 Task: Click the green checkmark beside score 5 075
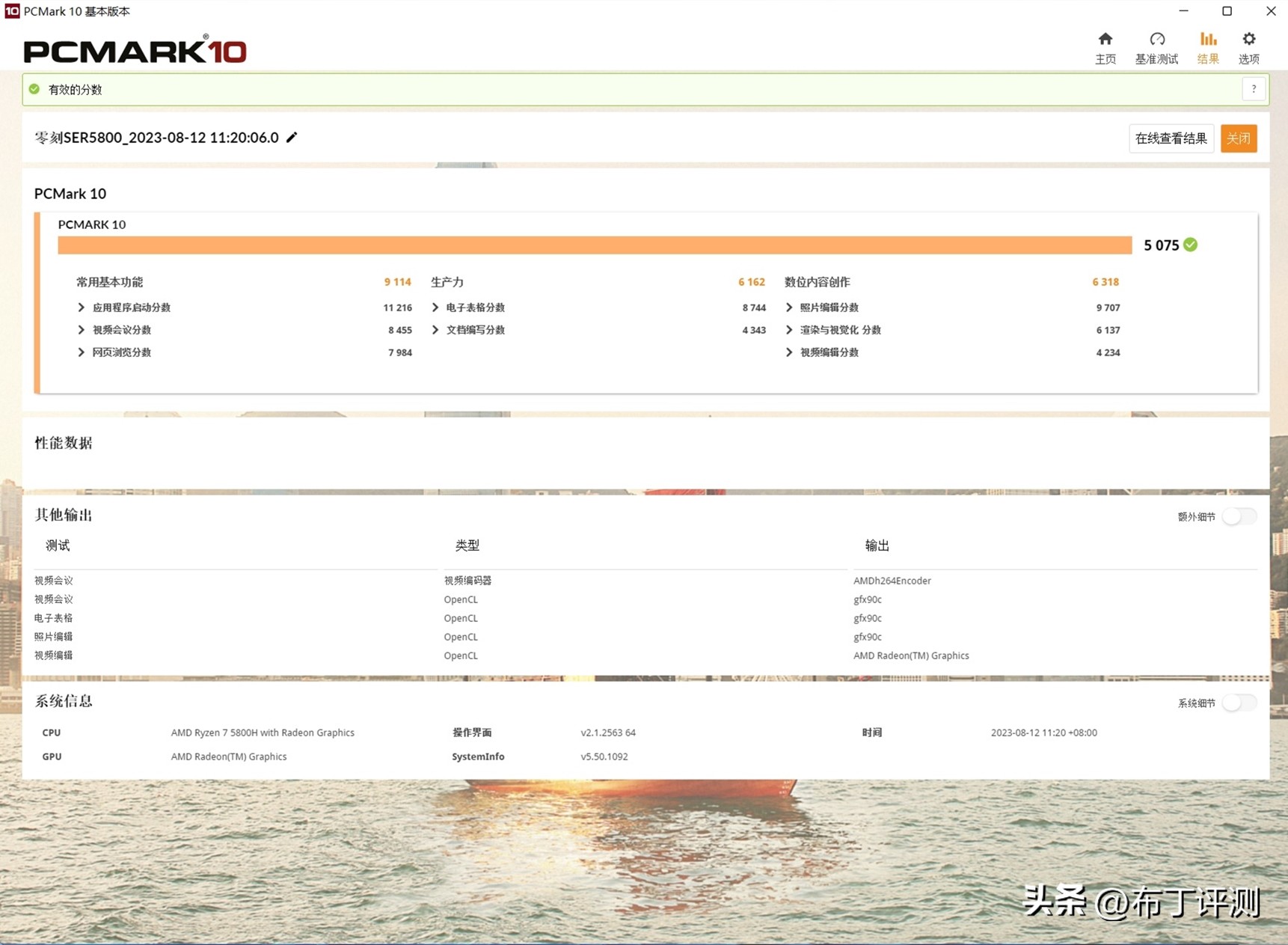(x=1191, y=245)
